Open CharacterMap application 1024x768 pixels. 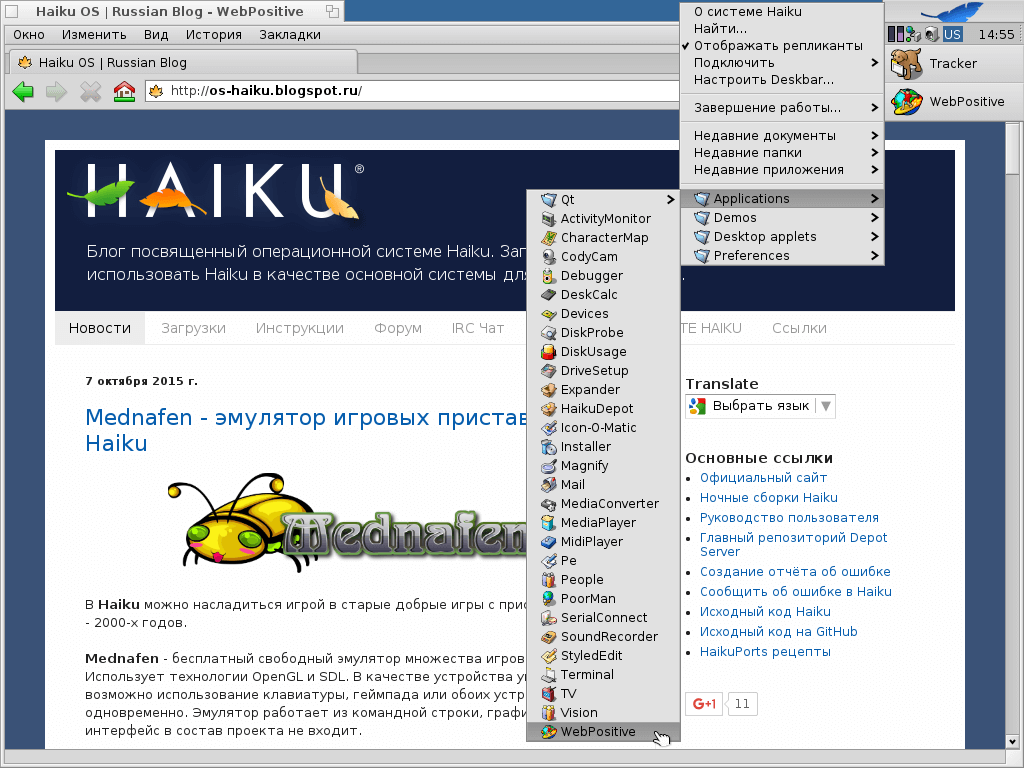[603, 238]
